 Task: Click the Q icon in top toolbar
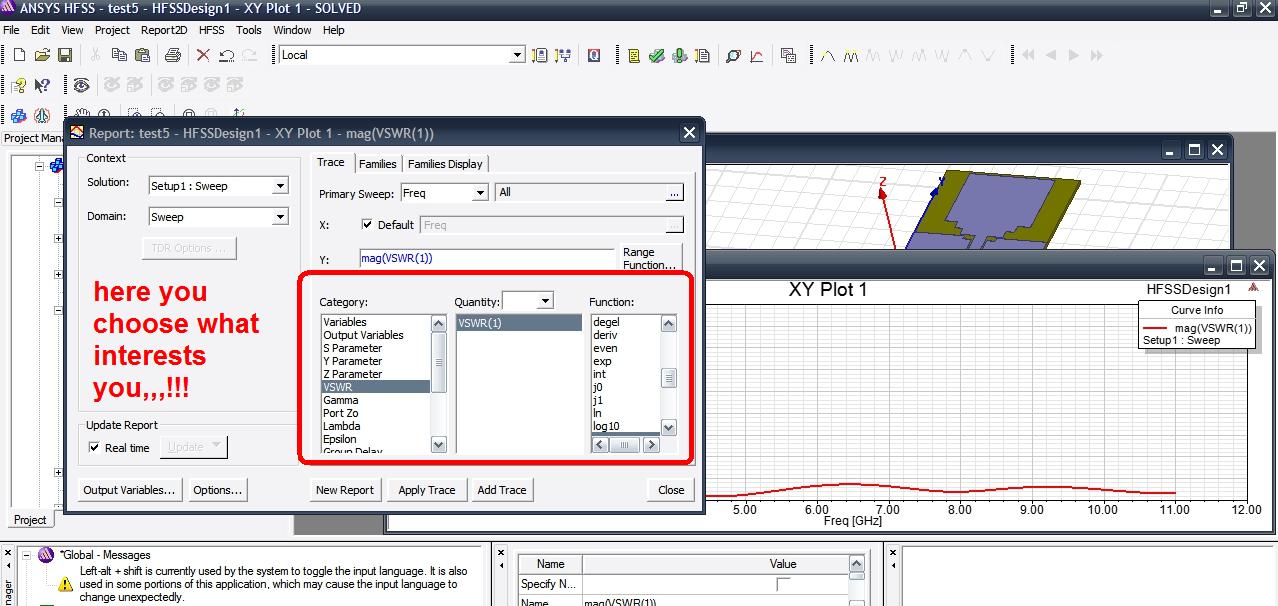[x=594, y=55]
